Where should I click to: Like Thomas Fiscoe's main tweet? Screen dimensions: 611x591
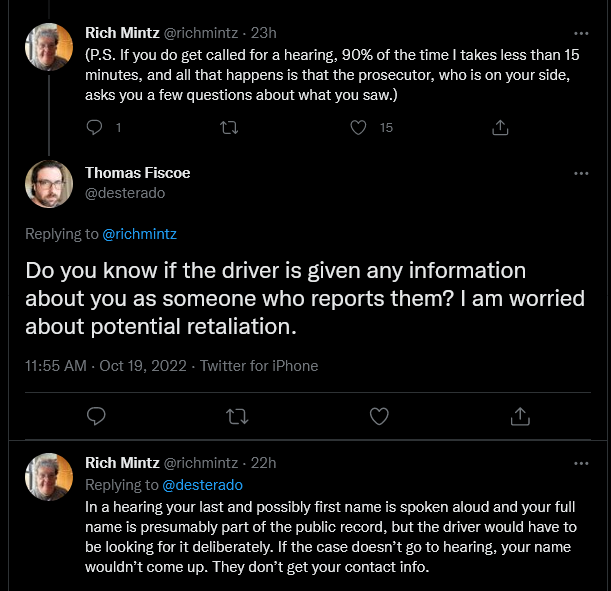(x=379, y=416)
